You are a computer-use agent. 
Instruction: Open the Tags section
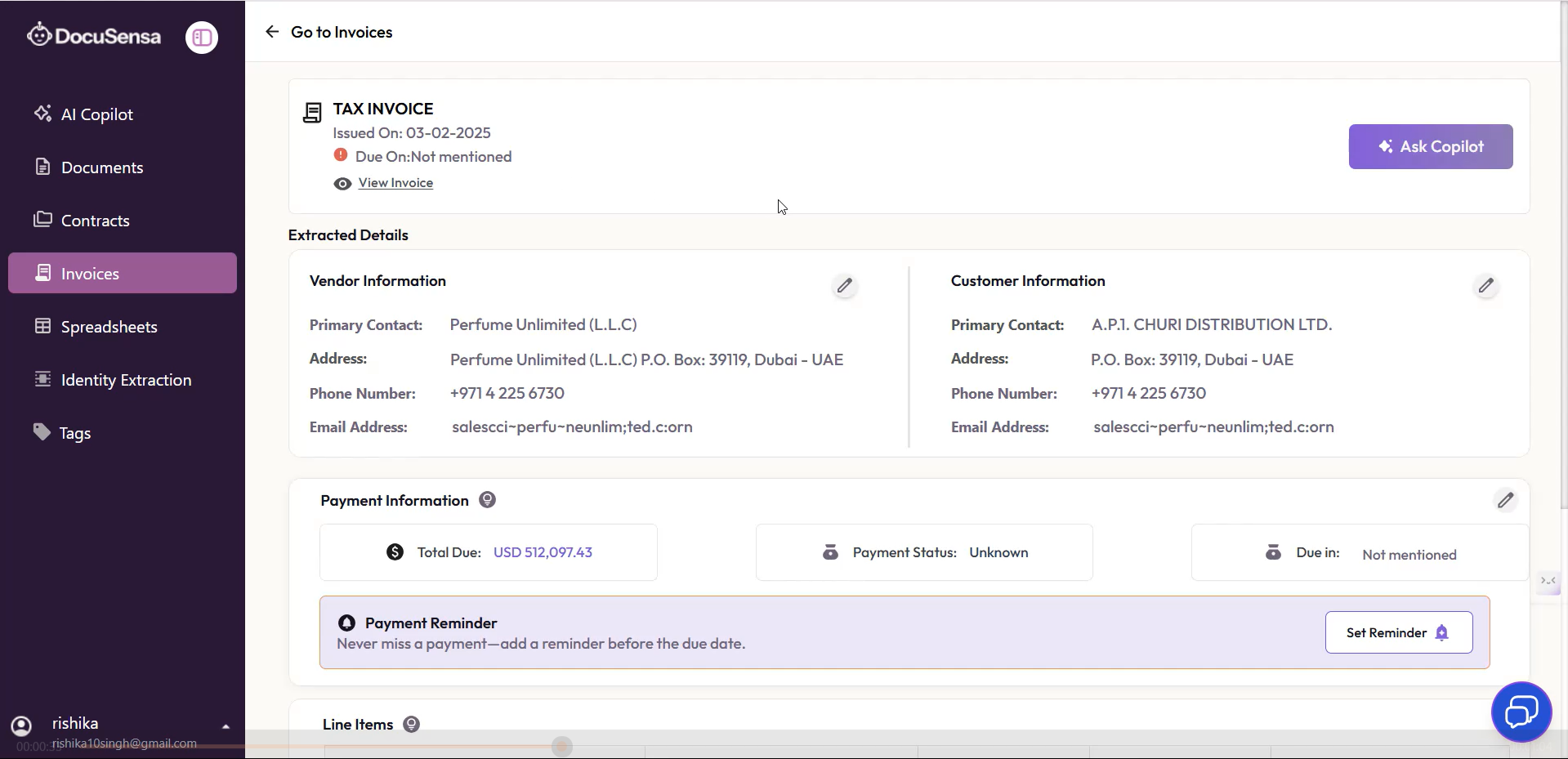pos(123,433)
